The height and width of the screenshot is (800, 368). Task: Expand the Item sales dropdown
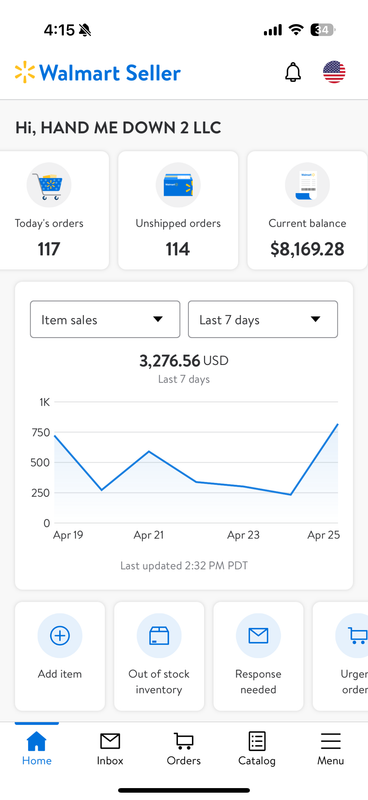click(105, 319)
